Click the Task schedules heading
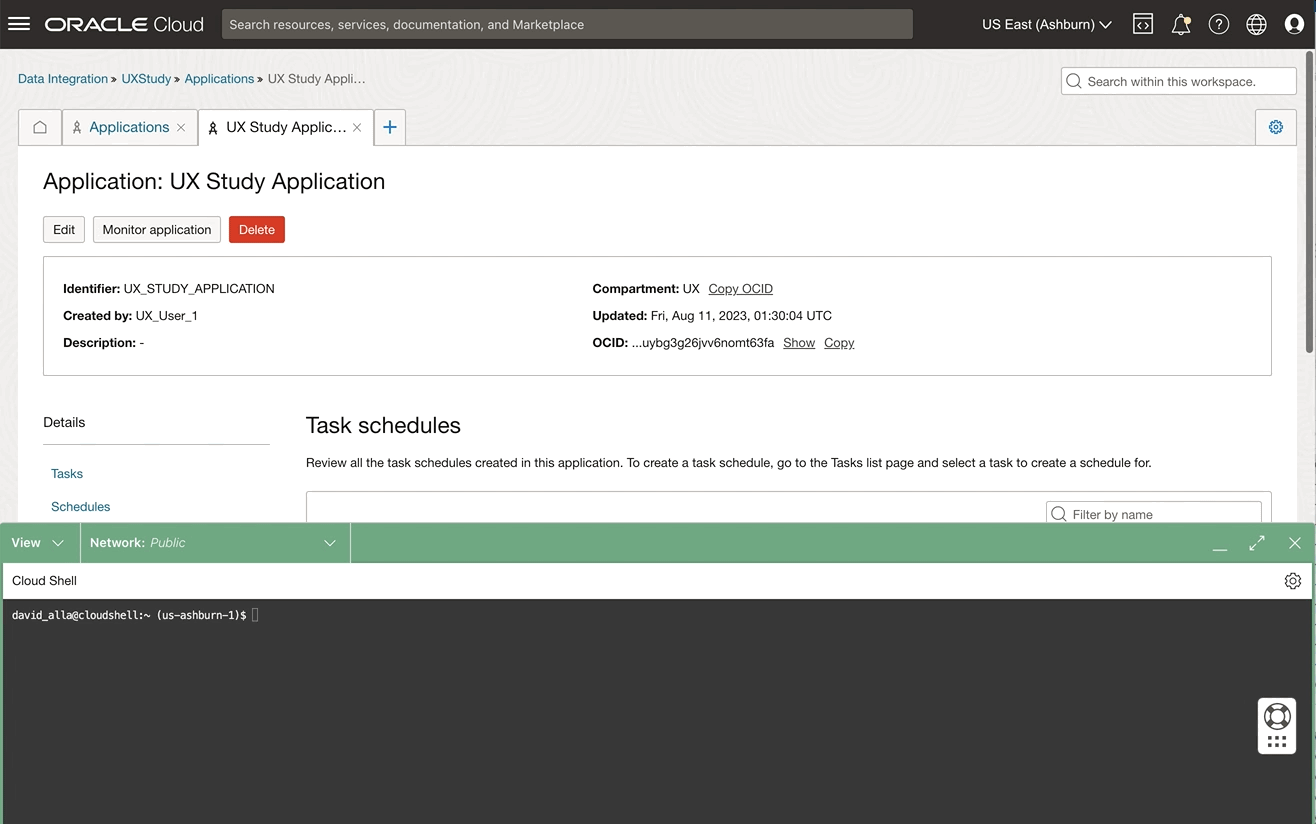Image resolution: width=1316 pixels, height=824 pixels. point(383,425)
